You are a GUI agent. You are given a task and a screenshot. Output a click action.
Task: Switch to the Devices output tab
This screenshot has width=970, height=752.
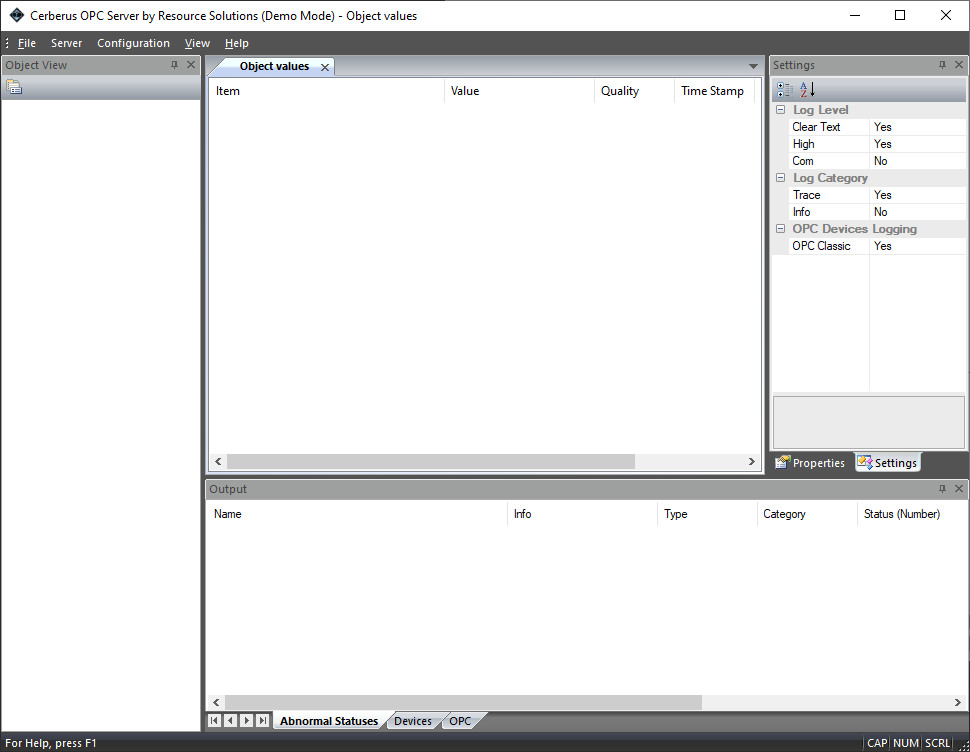click(x=413, y=721)
